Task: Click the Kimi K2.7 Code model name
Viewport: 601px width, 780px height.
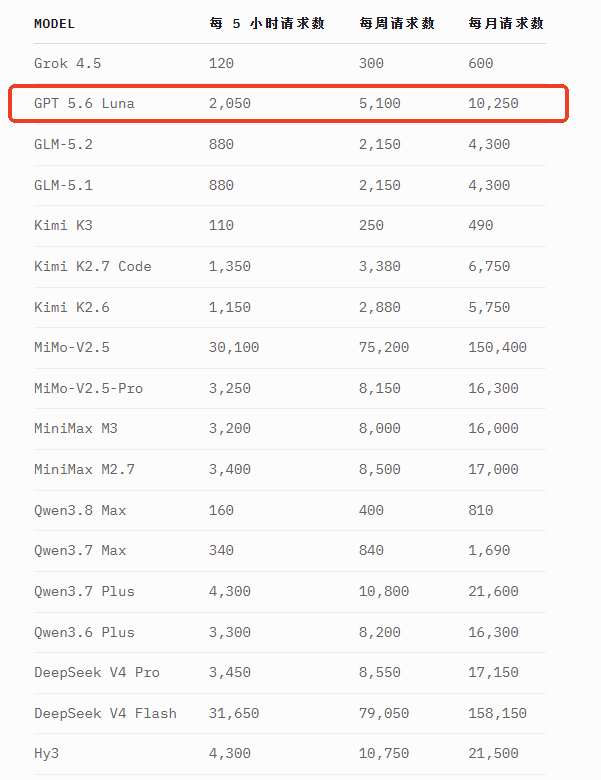Action: 93,266
